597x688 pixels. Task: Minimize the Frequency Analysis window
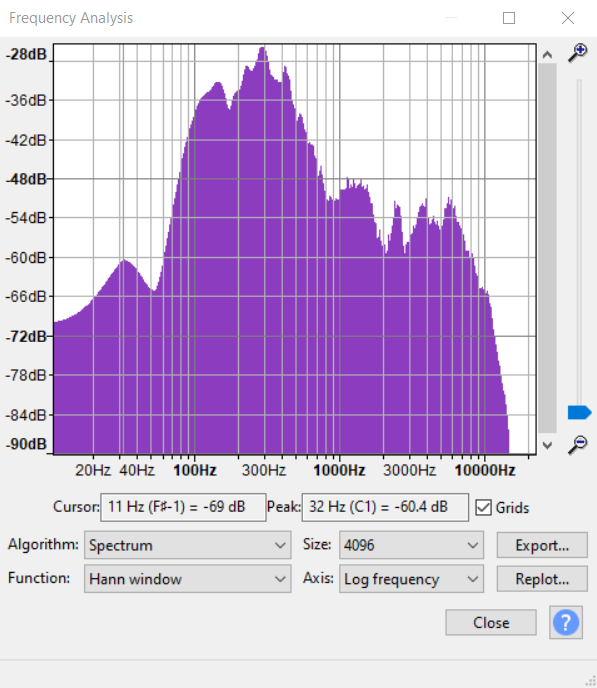coord(450,18)
